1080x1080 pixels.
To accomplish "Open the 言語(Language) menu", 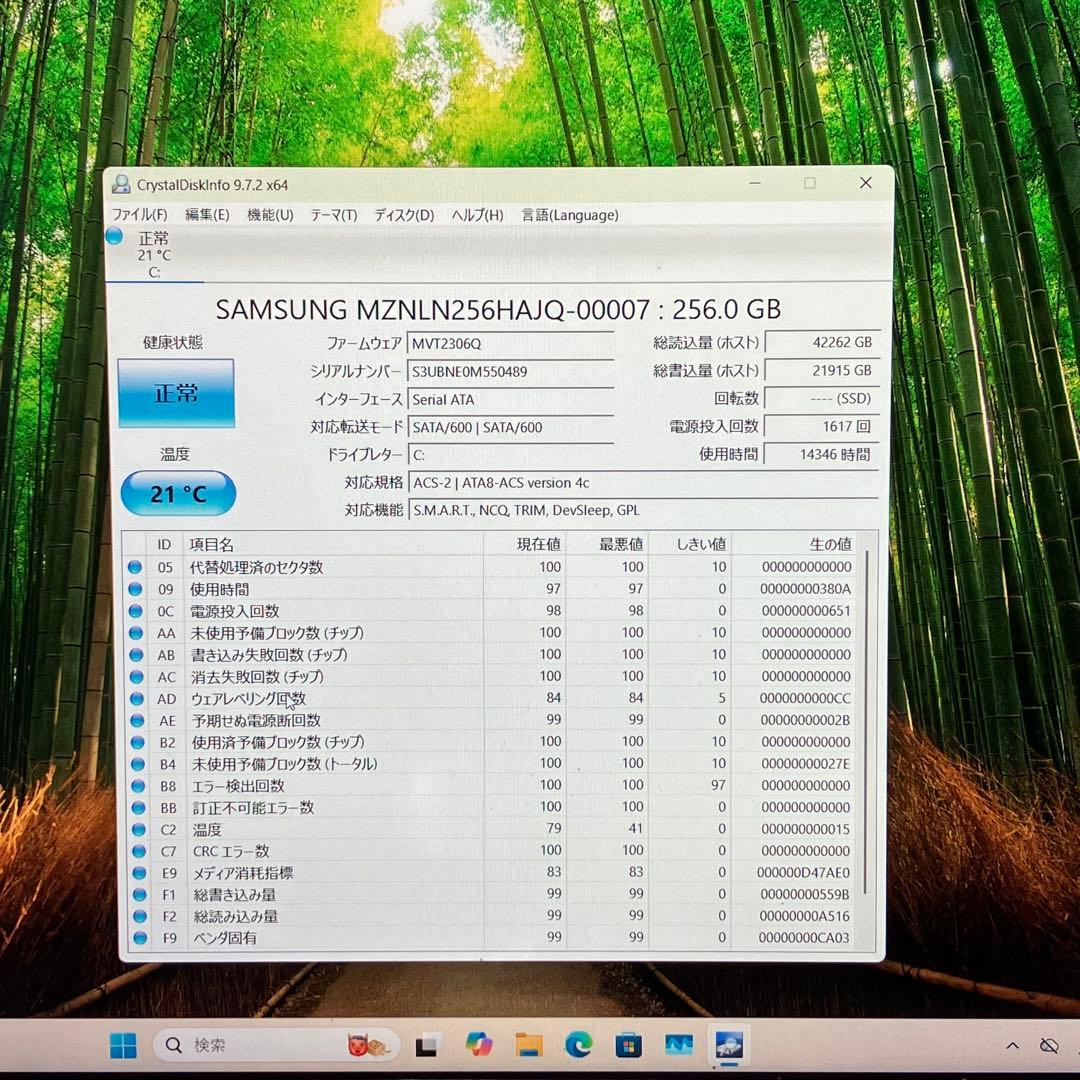I will pyautogui.click(x=570, y=215).
